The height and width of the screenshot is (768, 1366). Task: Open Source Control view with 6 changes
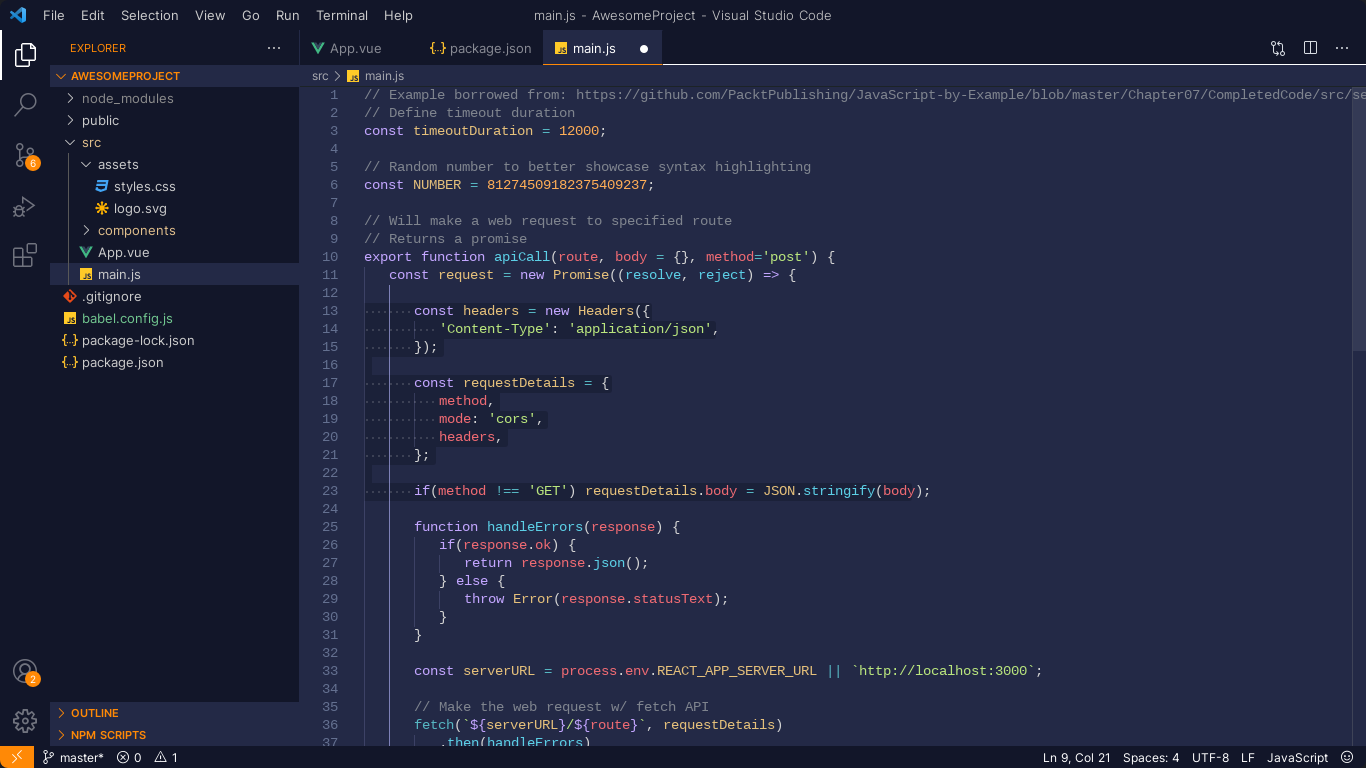pos(25,155)
